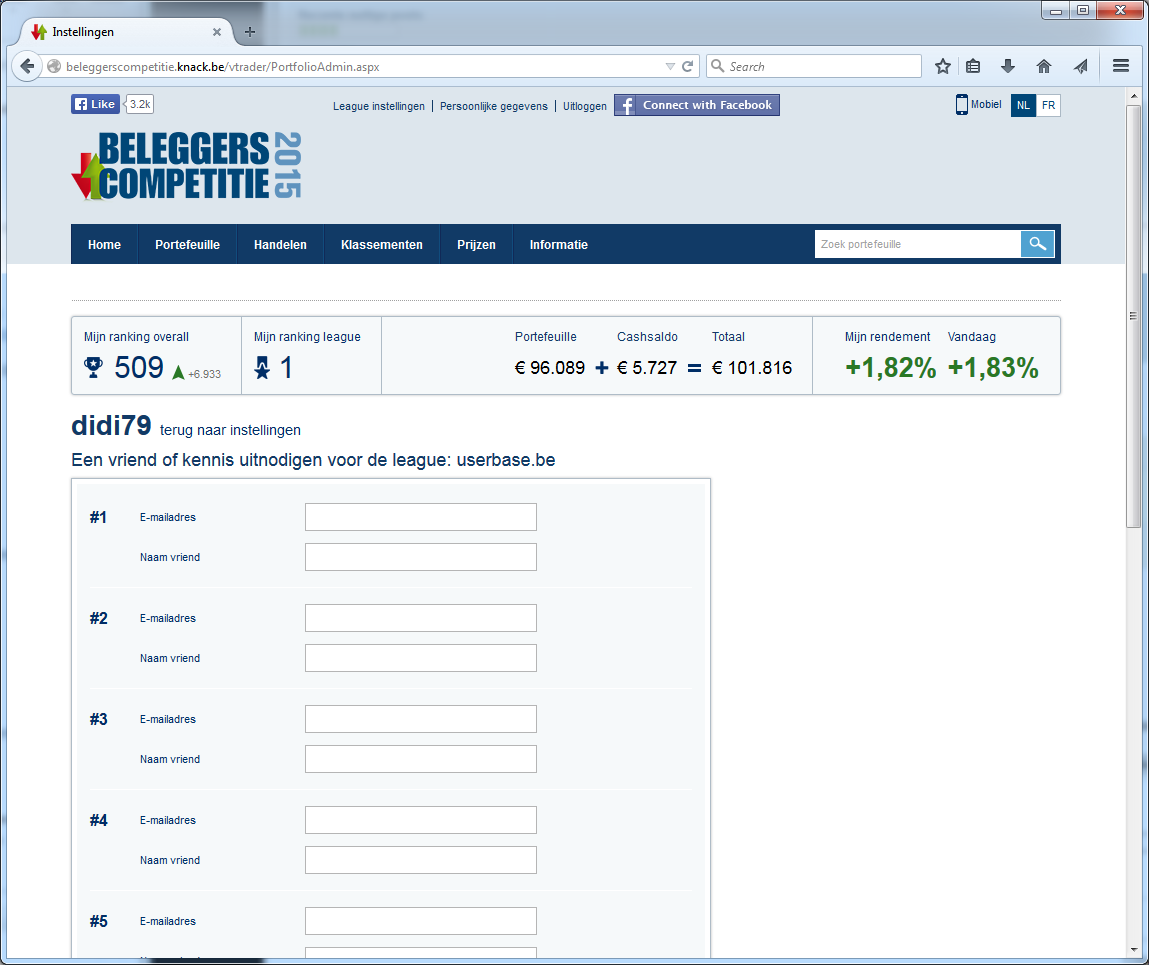This screenshot has width=1149, height=965.
Task: Click the first E-mailadres input field
Action: click(x=420, y=517)
